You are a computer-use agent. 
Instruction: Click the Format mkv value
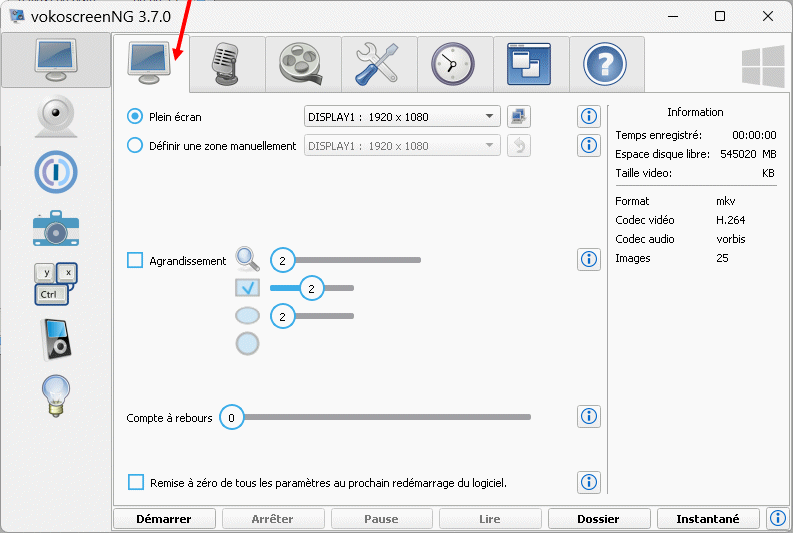[725, 201]
